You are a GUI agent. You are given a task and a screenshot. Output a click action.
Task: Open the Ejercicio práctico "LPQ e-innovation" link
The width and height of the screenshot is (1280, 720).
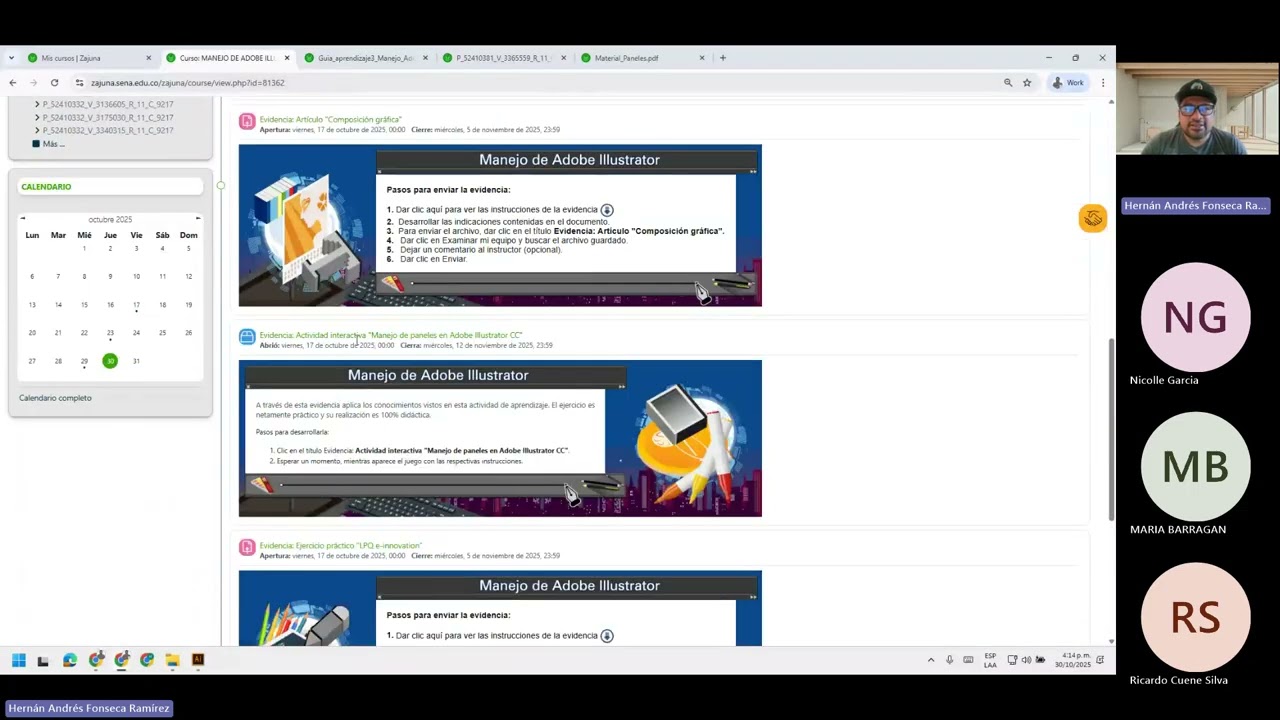pos(340,546)
